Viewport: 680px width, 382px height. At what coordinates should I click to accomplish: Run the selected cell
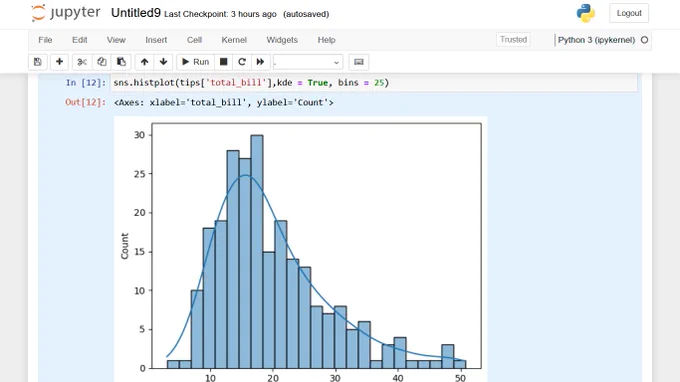[x=195, y=62]
